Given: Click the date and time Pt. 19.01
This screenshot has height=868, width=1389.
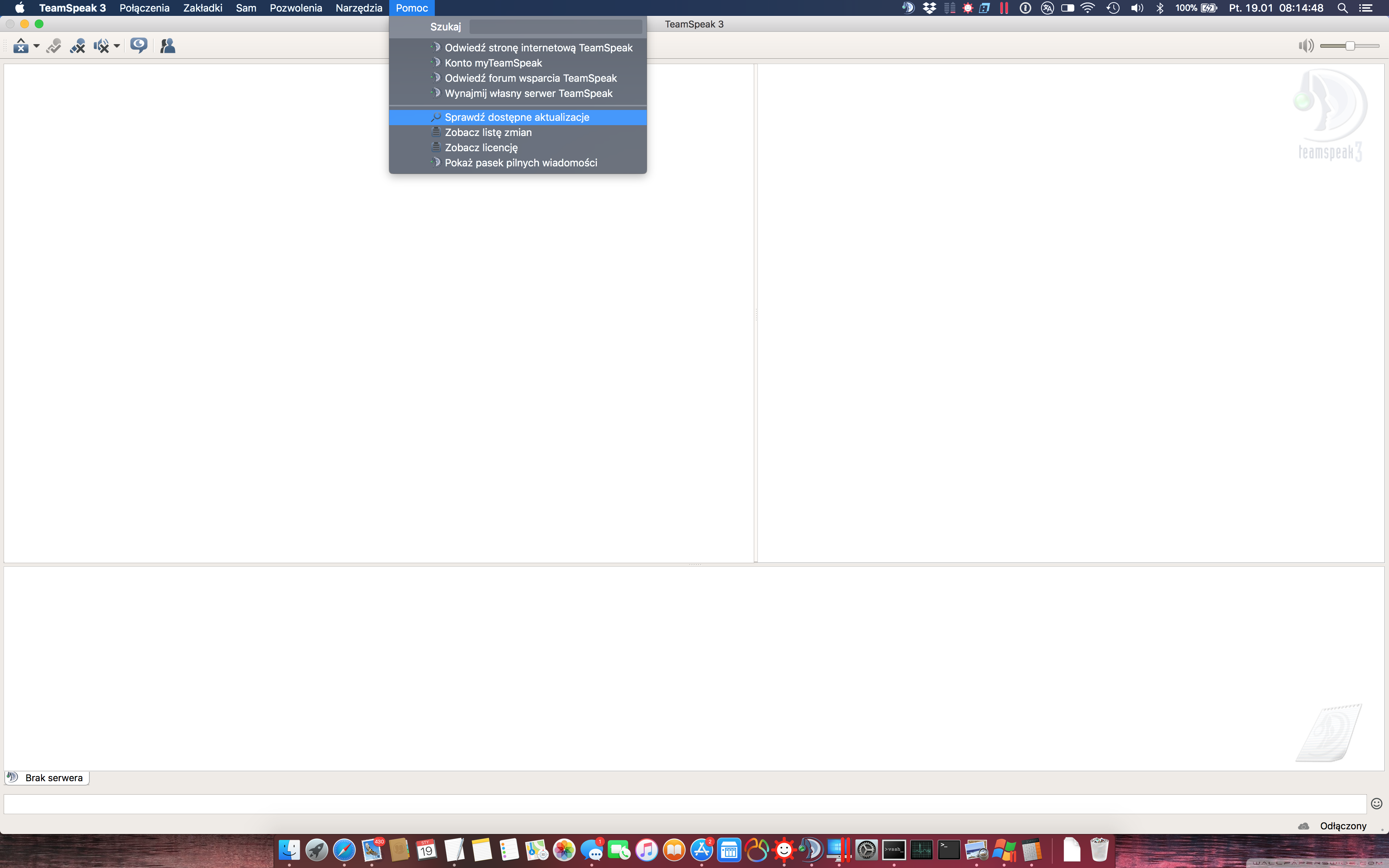Looking at the screenshot, I should 1277,8.
